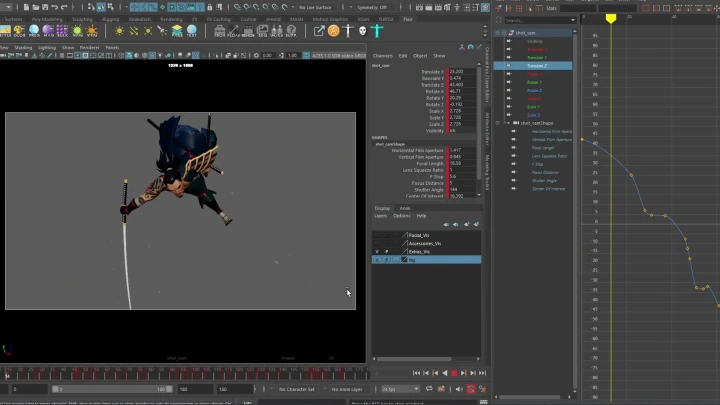720x405 pixels.
Task: Open the ACES 1.0 SDR-video view transform dropdown
Action: point(339,56)
